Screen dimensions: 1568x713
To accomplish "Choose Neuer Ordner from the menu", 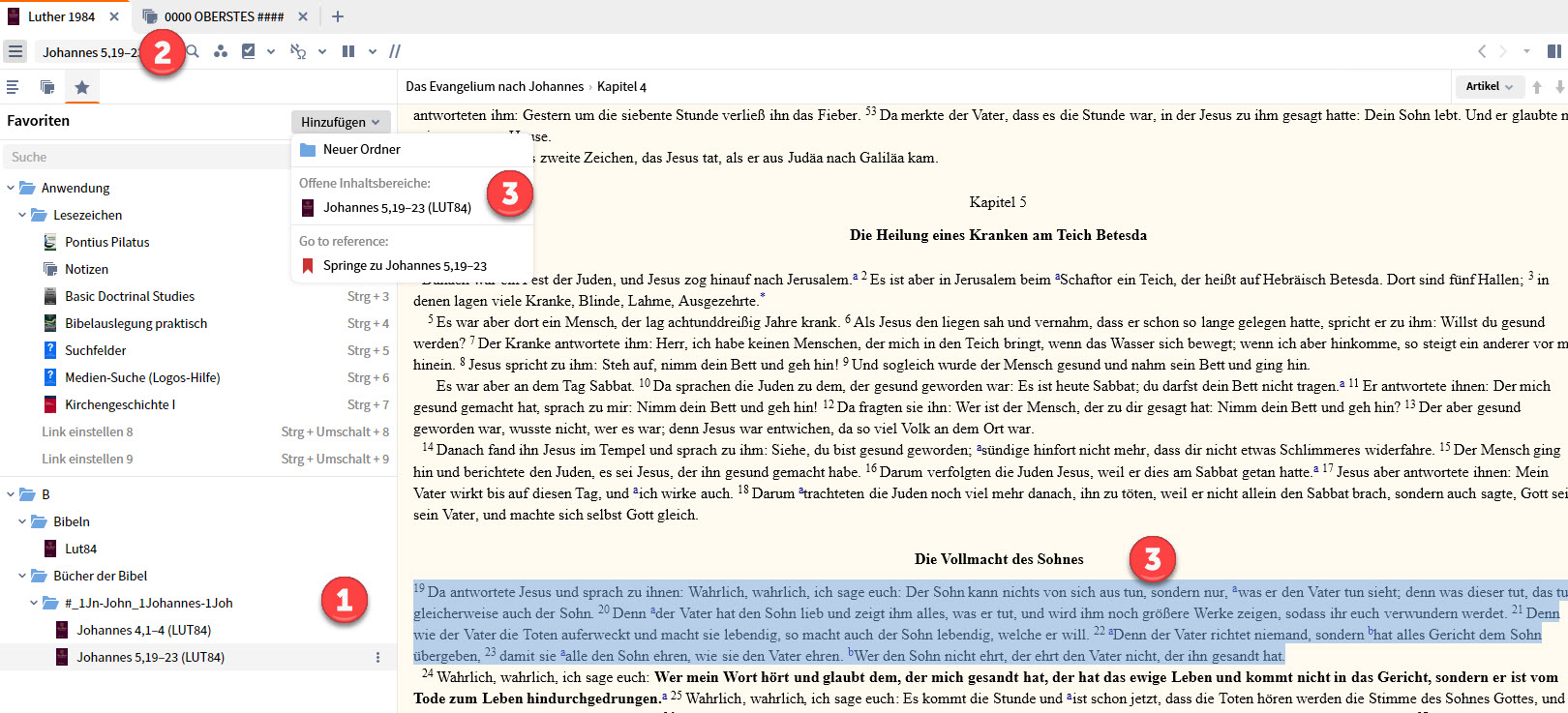I will coord(411,149).
